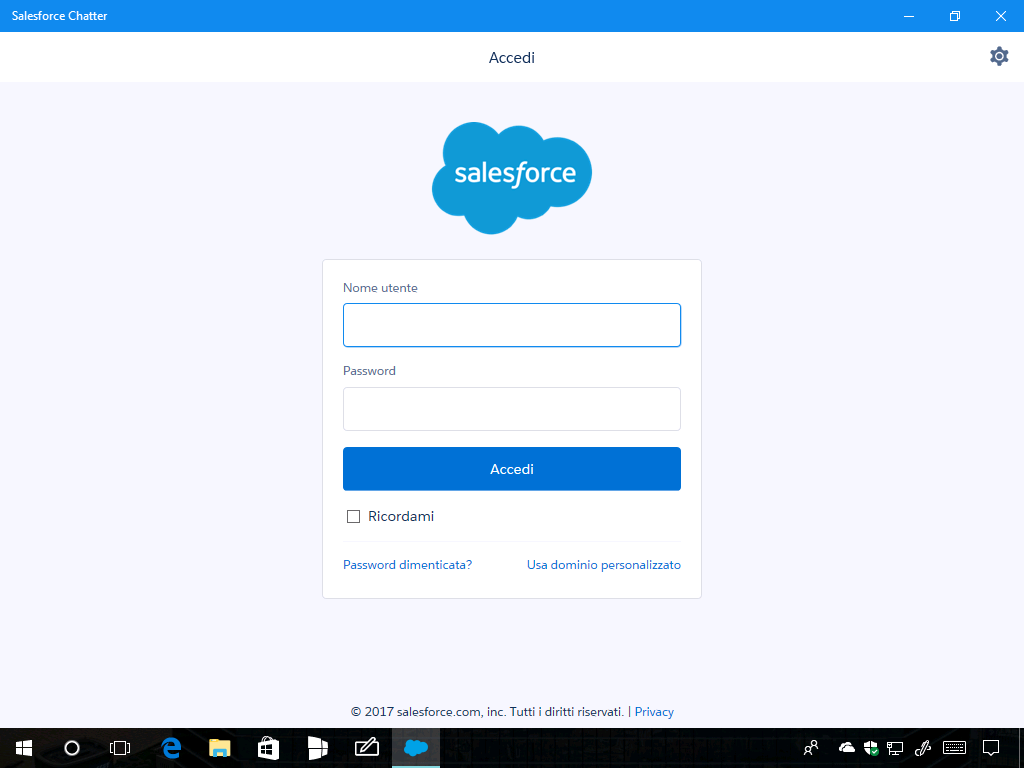Click the OneDrive cloud tray icon
This screenshot has width=1024, height=768.
(846, 747)
